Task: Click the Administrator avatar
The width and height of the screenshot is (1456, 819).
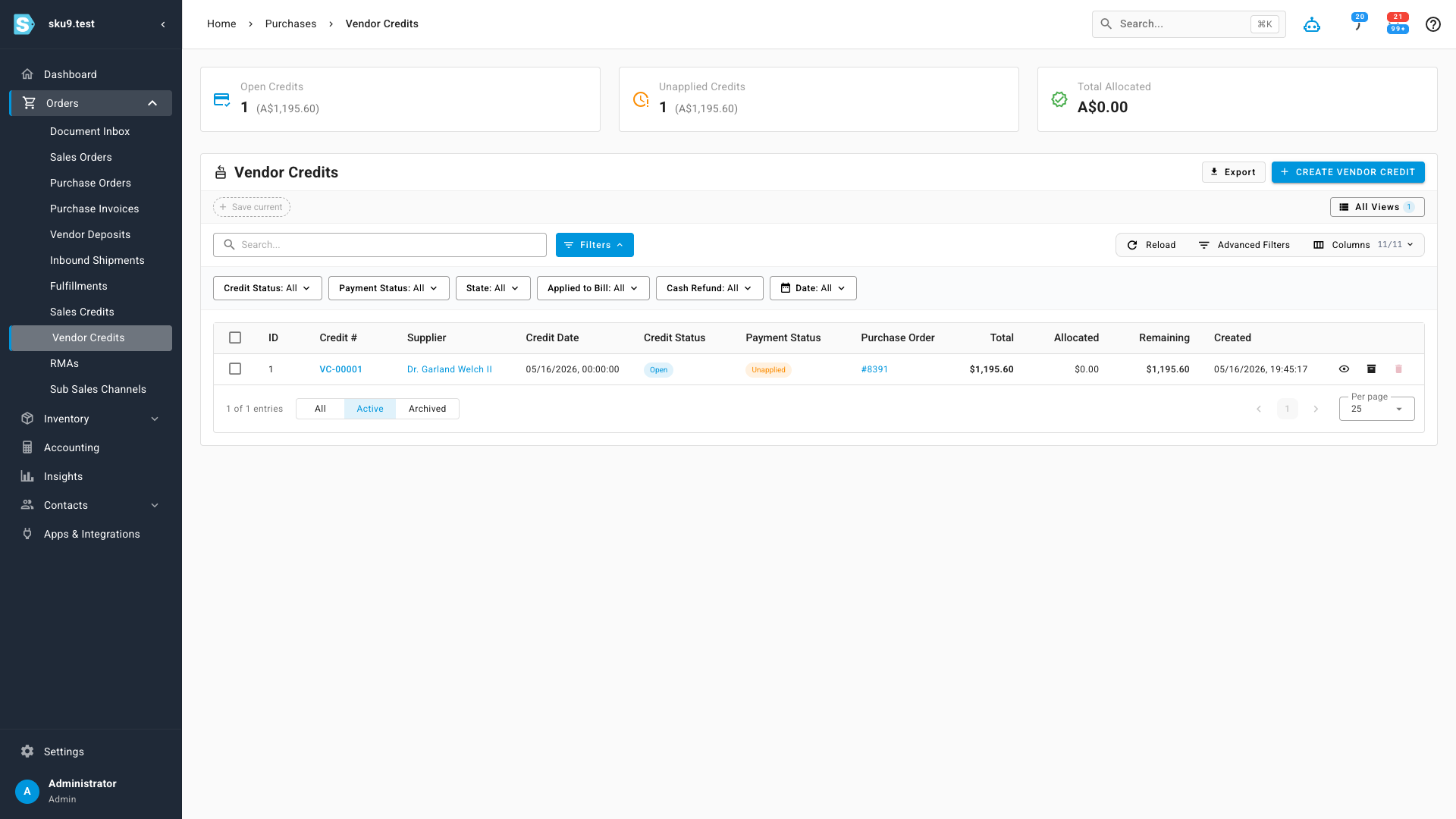Action: click(27, 791)
